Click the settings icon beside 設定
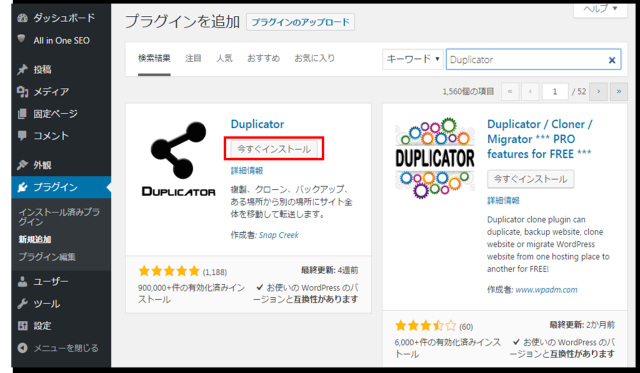640x373 pixels. [22, 326]
